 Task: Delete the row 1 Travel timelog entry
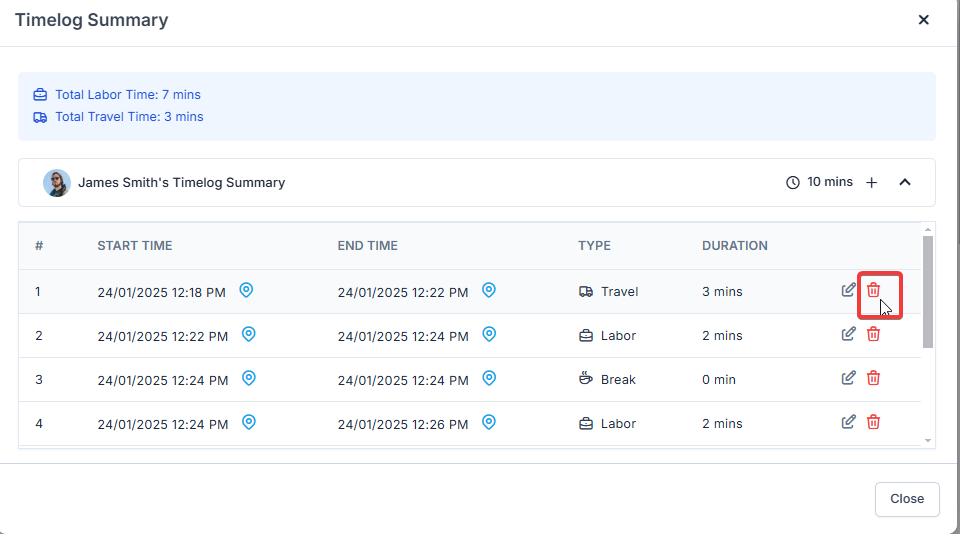pyautogui.click(x=873, y=290)
